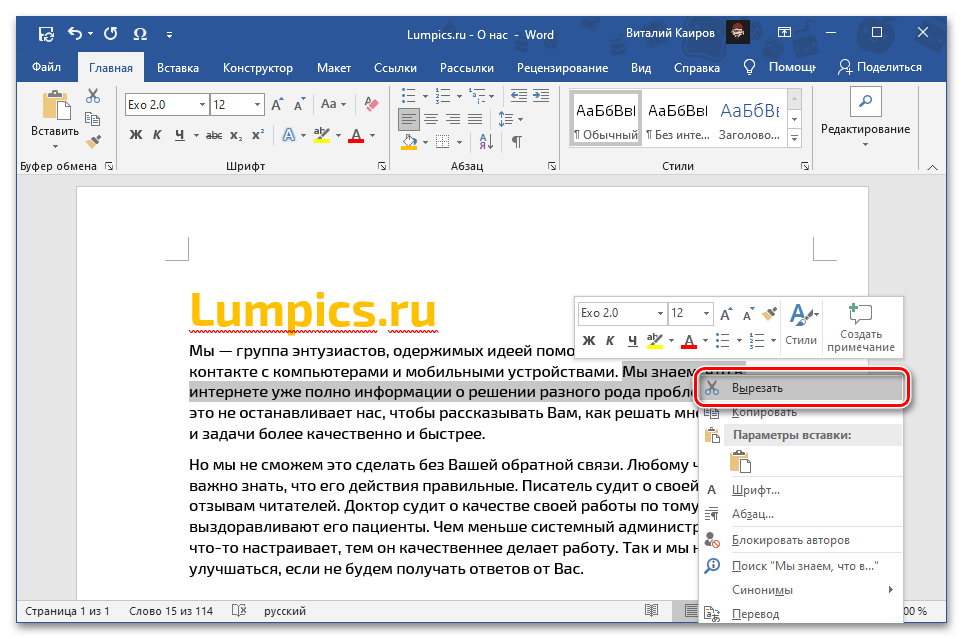The height and width of the screenshot is (639, 963).
Task: Click the Clear Formatting eraser icon
Action: [372, 105]
